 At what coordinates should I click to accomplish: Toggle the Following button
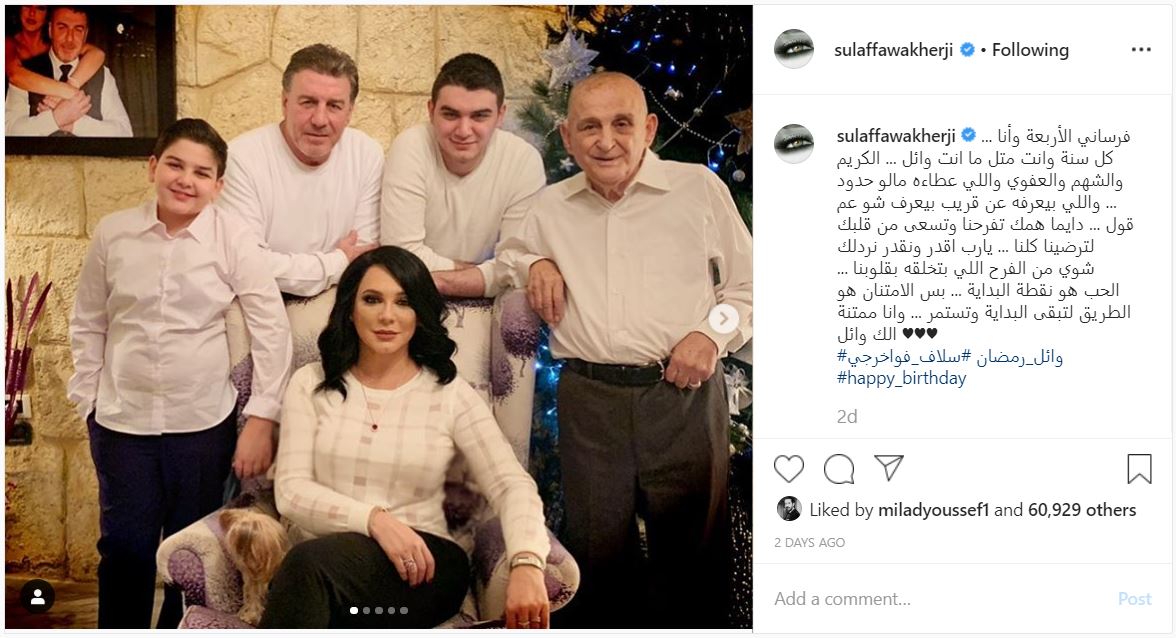[1030, 50]
